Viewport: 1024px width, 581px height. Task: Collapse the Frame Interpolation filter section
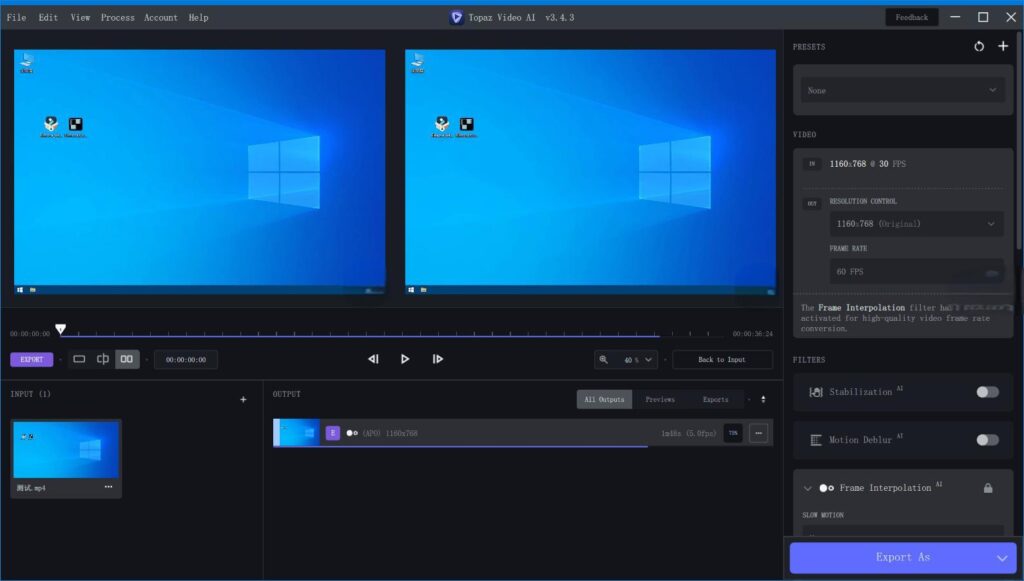click(808, 488)
